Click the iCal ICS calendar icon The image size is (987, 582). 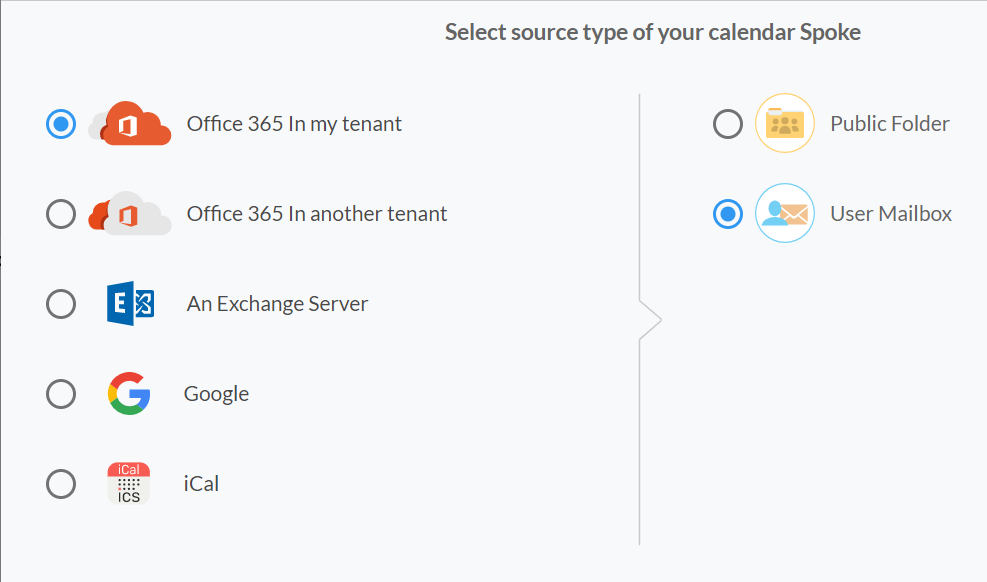pyautogui.click(x=128, y=483)
